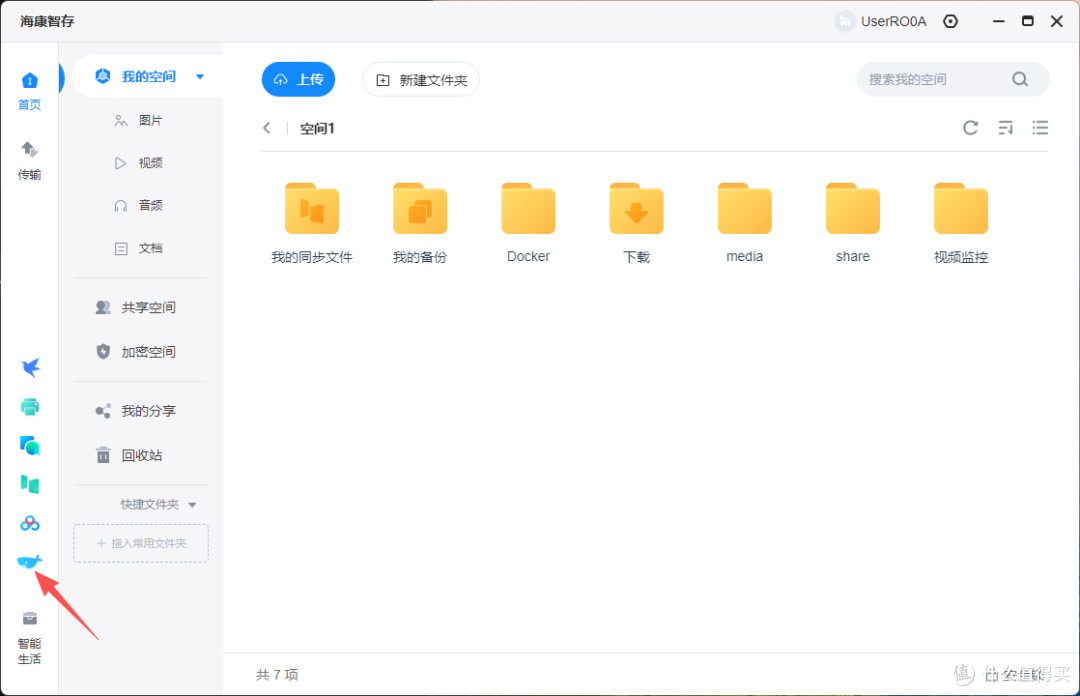Open the 我的同步文件 folder
The image size is (1080, 696).
tap(312, 223)
